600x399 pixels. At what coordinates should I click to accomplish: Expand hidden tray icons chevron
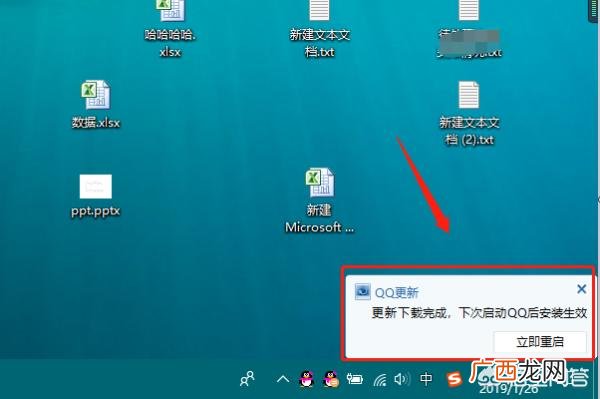pyautogui.click(x=283, y=379)
